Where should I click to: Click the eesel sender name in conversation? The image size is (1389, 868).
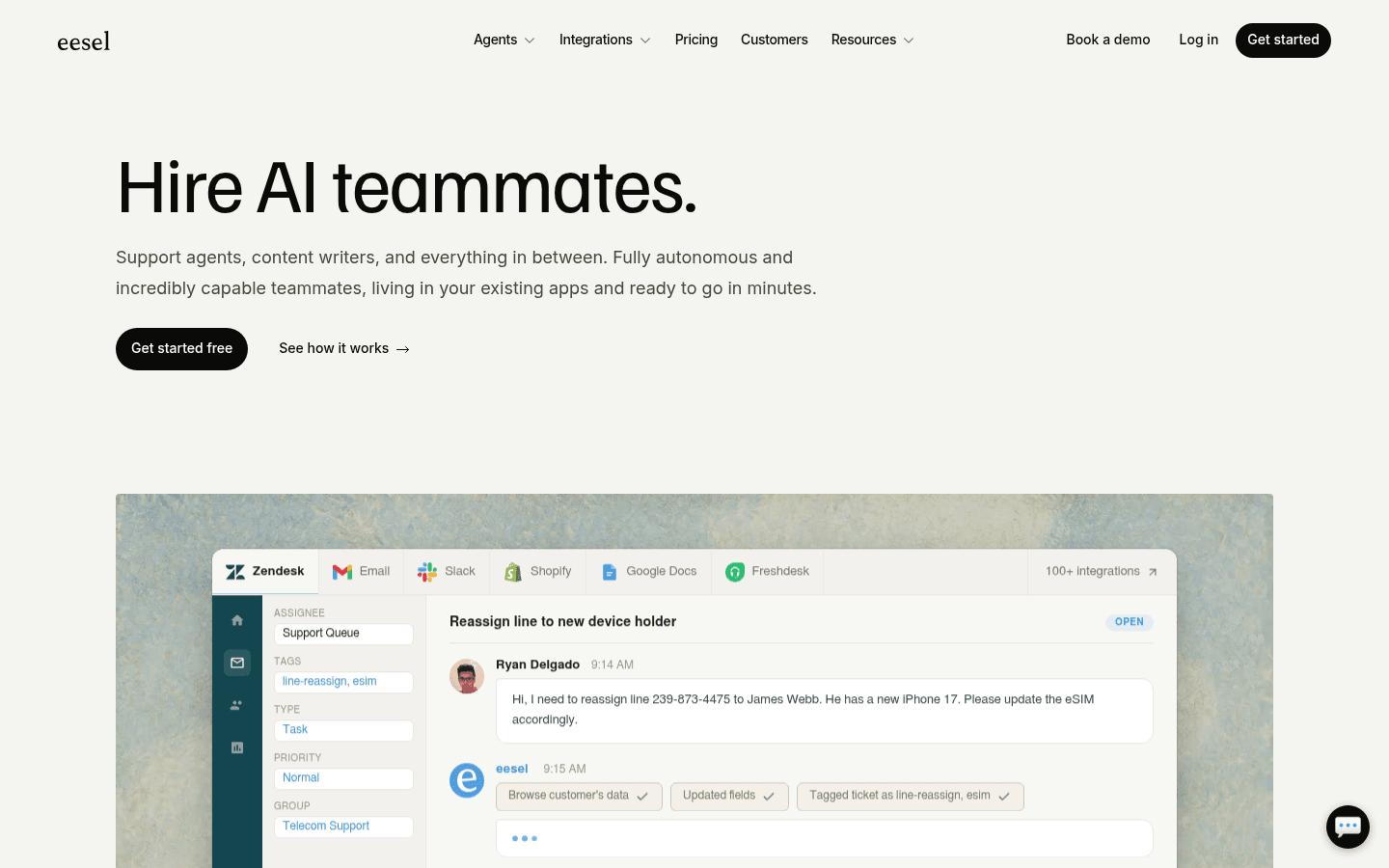coord(512,769)
